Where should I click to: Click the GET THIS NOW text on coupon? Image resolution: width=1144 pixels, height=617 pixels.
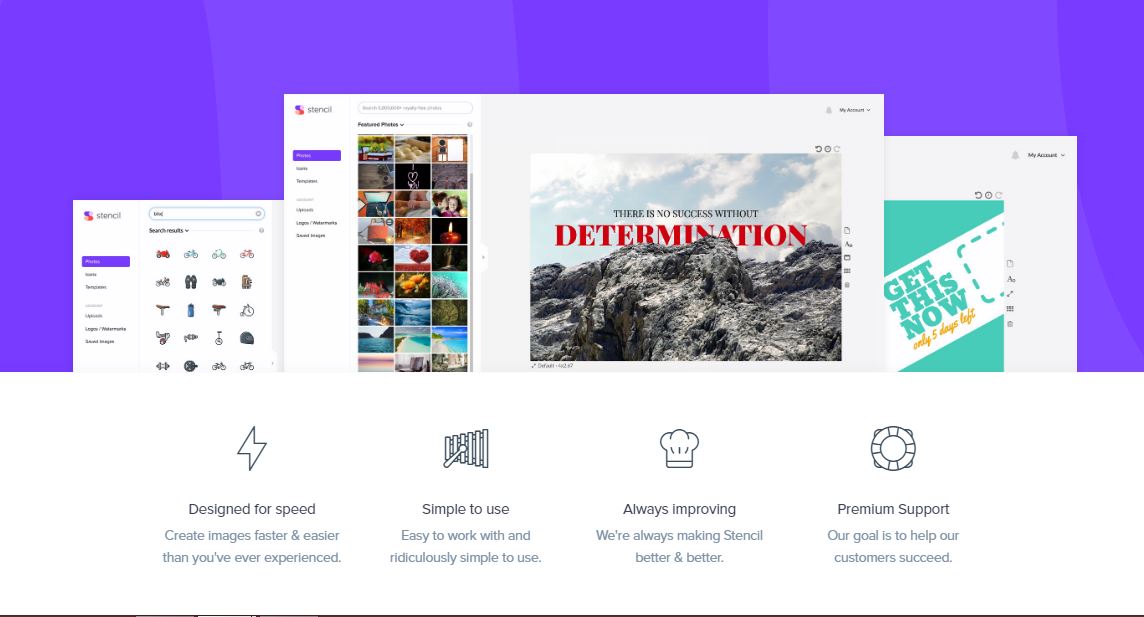pyautogui.click(x=925, y=298)
